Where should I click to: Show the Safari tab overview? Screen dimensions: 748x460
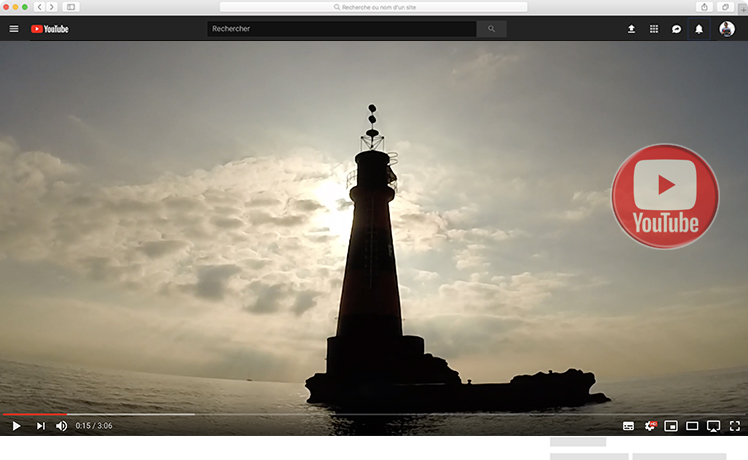coord(725,7)
